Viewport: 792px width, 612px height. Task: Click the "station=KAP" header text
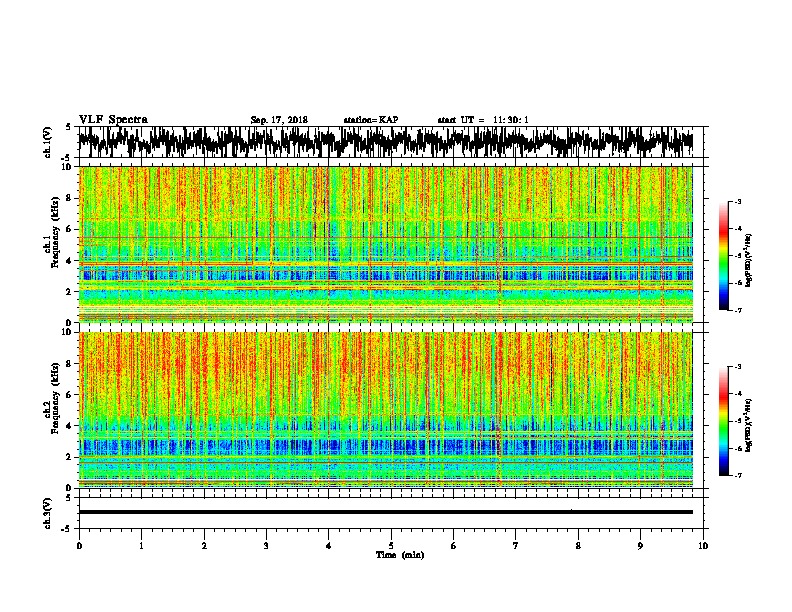[x=371, y=120]
